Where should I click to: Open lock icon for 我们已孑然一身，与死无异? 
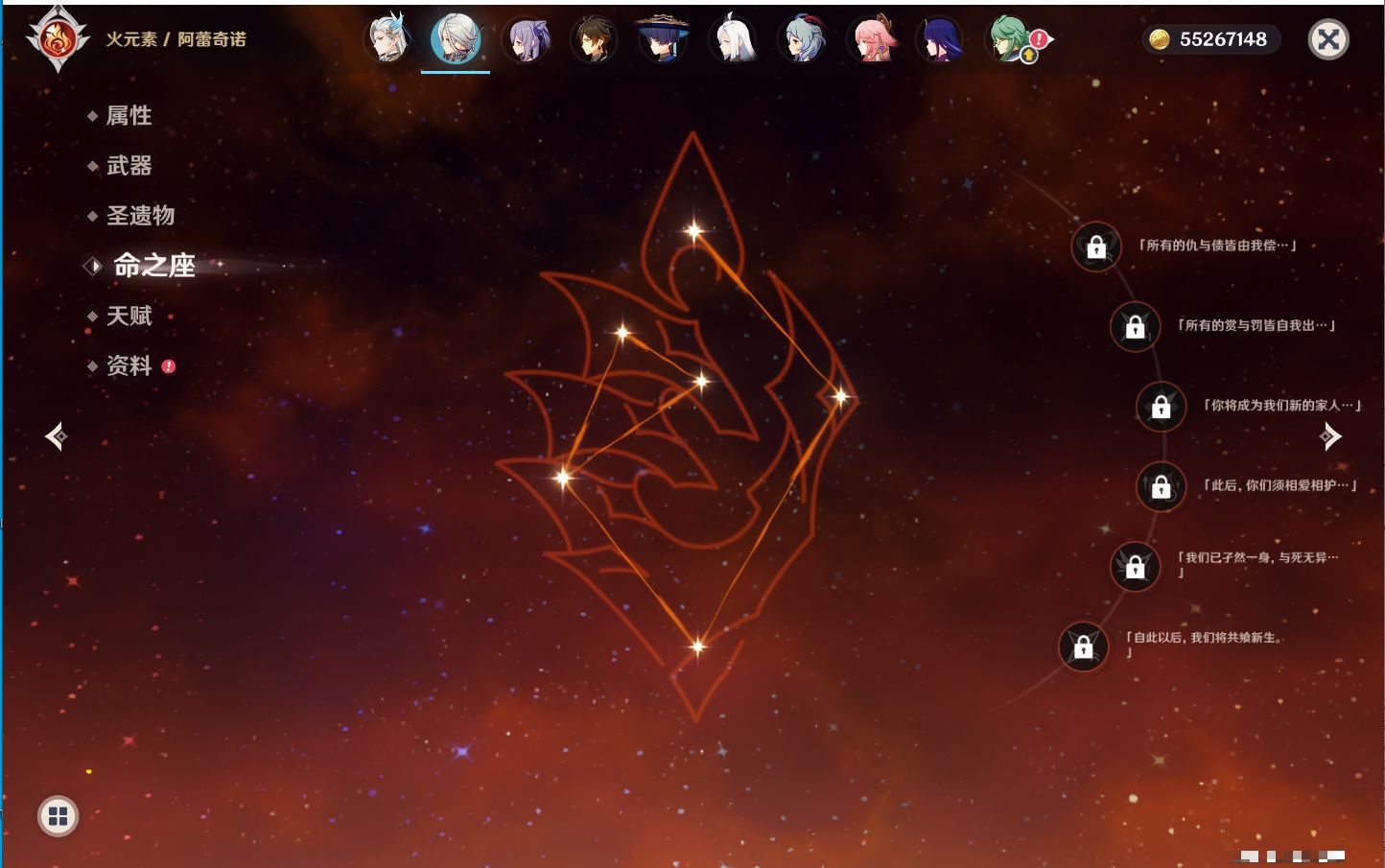click(1135, 567)
